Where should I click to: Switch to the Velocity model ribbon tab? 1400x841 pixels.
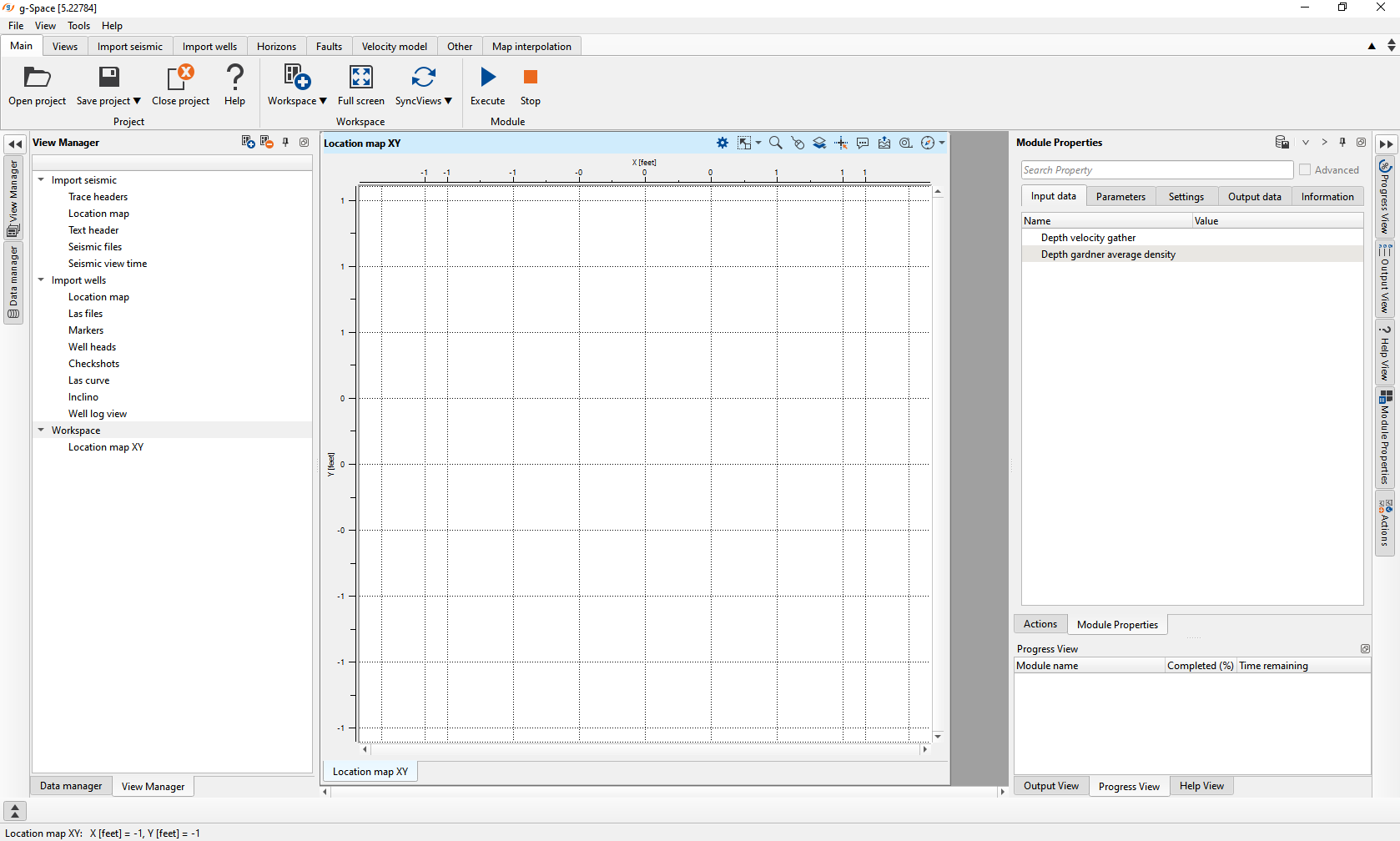click(x=394, y=46)
